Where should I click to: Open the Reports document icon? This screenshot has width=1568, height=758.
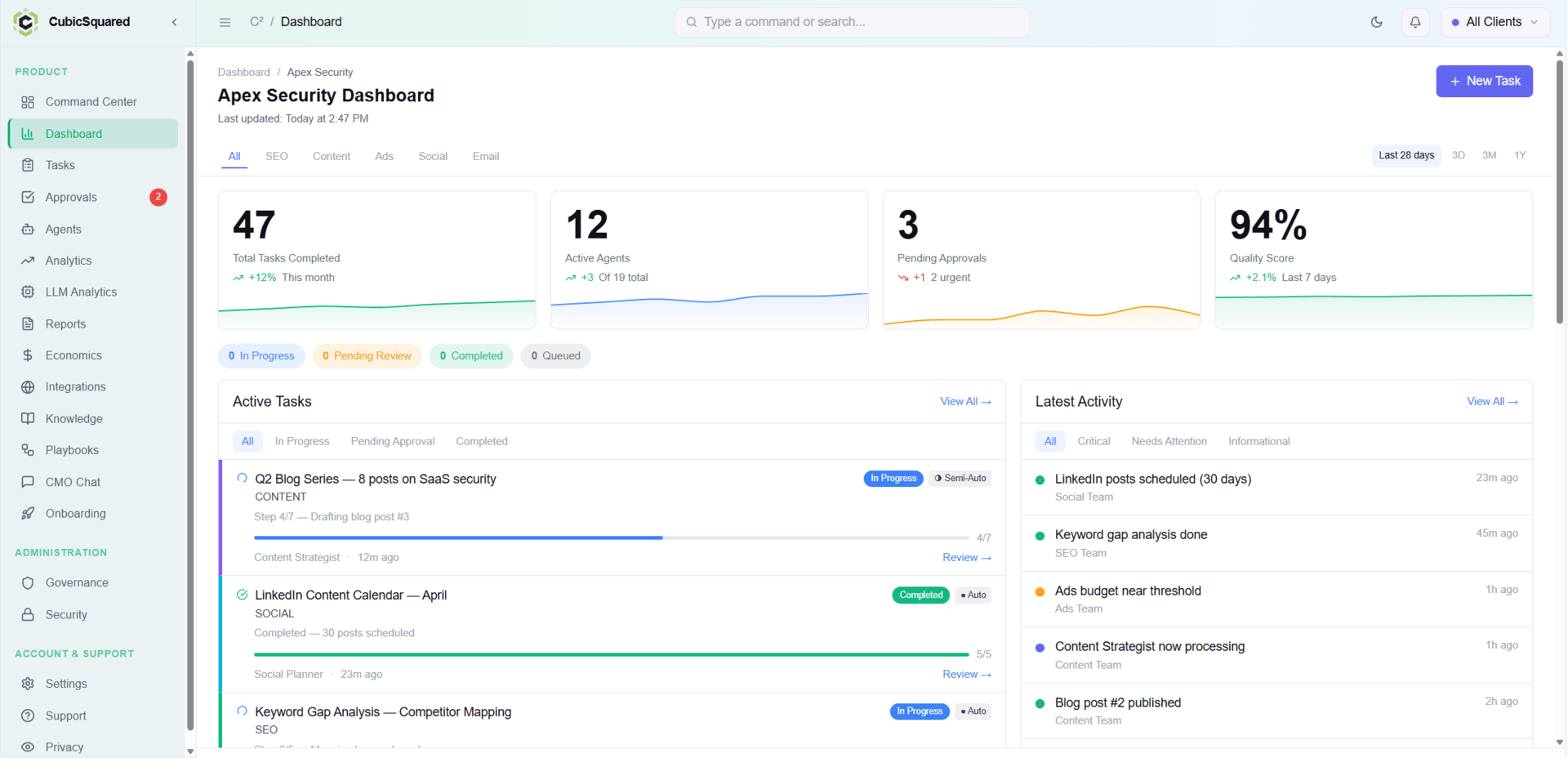coord(28,324)
